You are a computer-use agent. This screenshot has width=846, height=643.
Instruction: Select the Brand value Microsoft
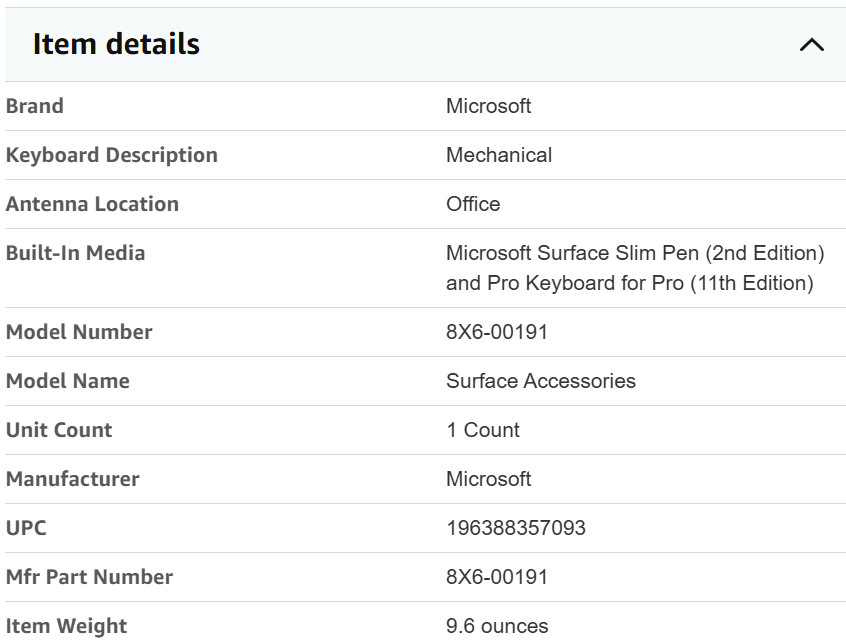488,106
